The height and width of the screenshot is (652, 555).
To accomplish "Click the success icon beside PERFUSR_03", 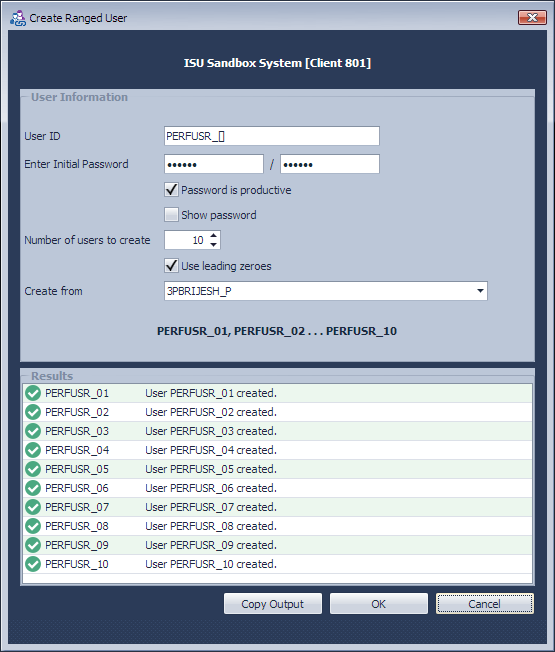I will tap(33, 431).
